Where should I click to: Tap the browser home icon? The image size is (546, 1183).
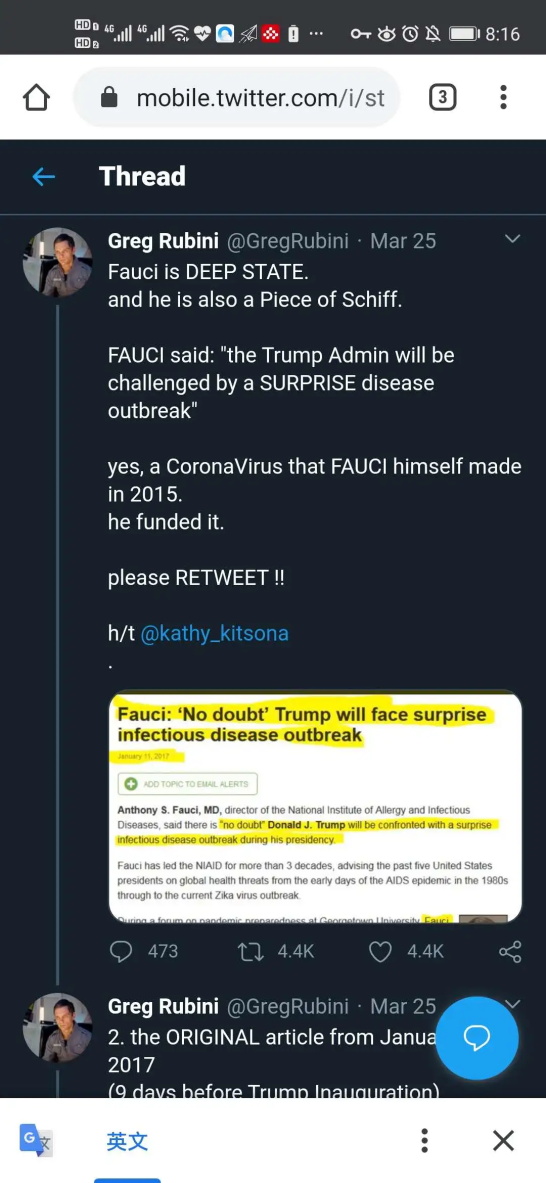pos(36,97)
